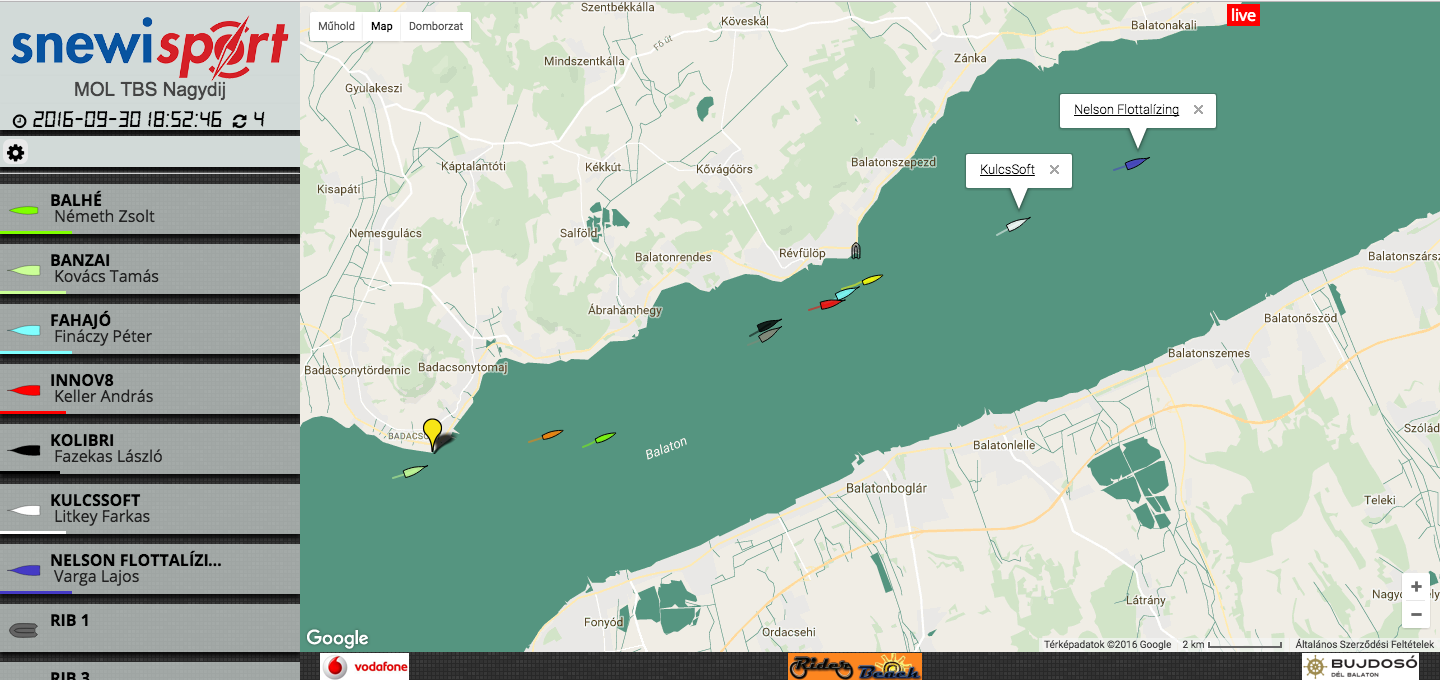Image resolution: width=1440 pixels, height=680 pixels.
Task: Select the red INNOV8 boat icon
Action: point(22,391)
